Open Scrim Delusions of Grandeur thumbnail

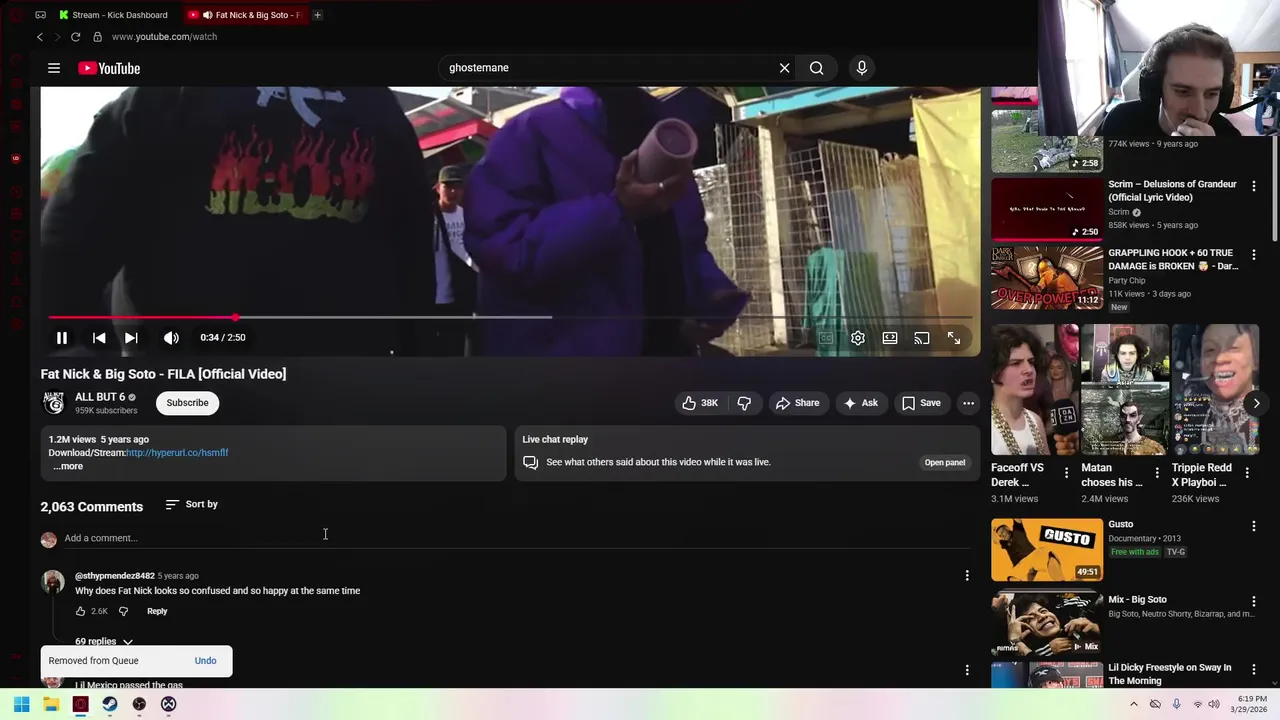(x=1047, y=209)
